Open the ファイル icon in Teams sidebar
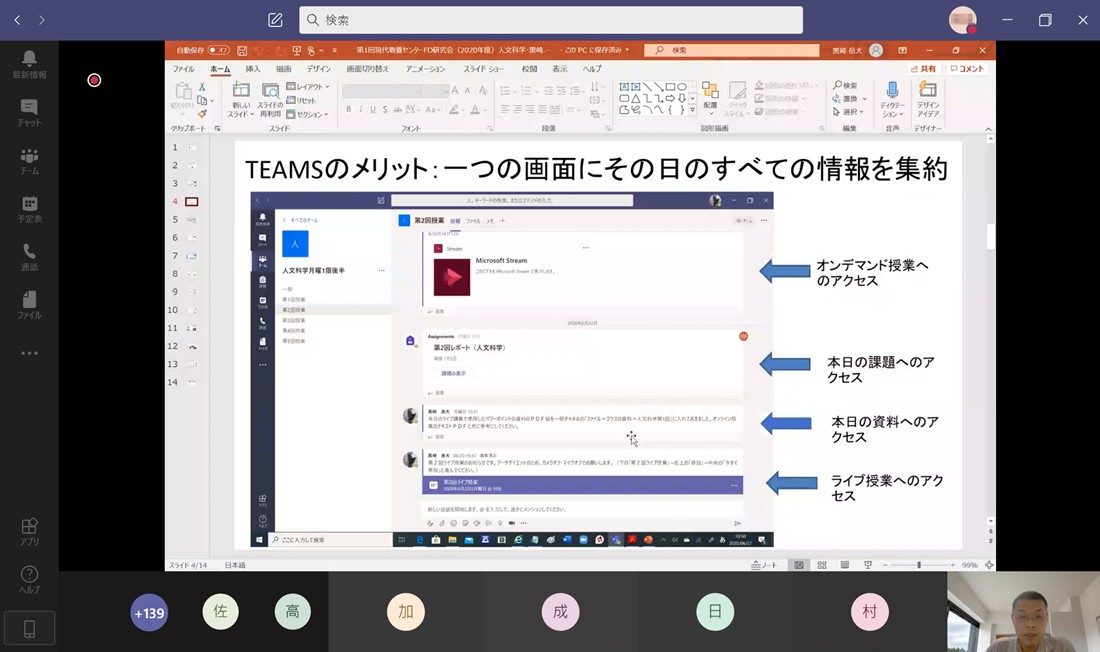This screenshot has height=652, width=1100. (x=29, y=305)
